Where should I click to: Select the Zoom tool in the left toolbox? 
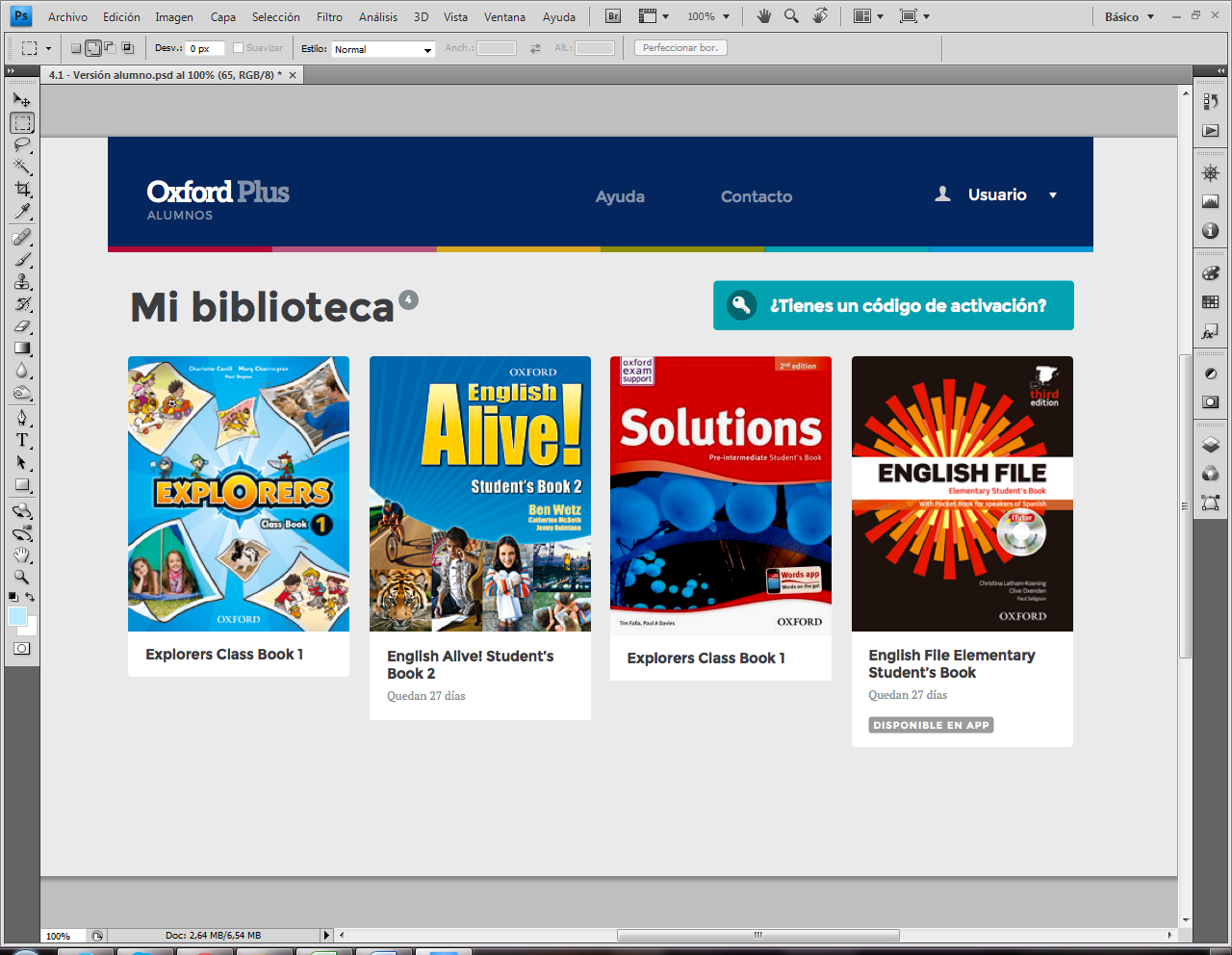(22, 577)
